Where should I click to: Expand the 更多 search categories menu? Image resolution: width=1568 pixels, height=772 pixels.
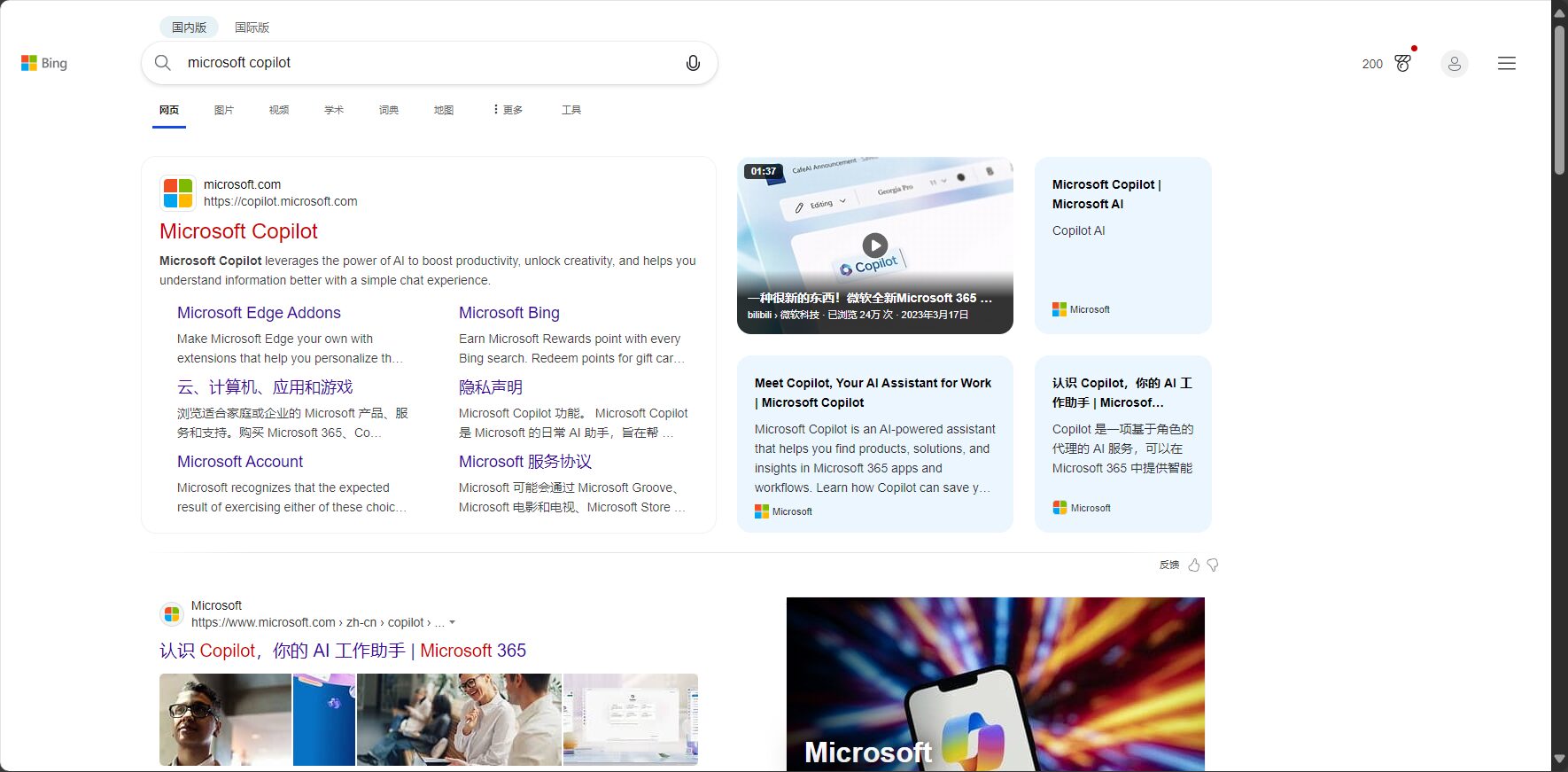coord(508,110)
